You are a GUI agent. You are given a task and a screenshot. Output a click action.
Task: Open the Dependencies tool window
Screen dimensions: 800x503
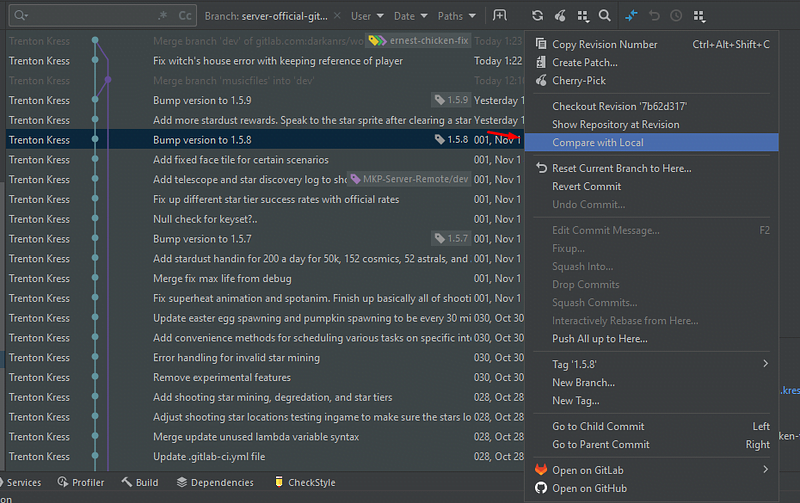coord(215,482)
